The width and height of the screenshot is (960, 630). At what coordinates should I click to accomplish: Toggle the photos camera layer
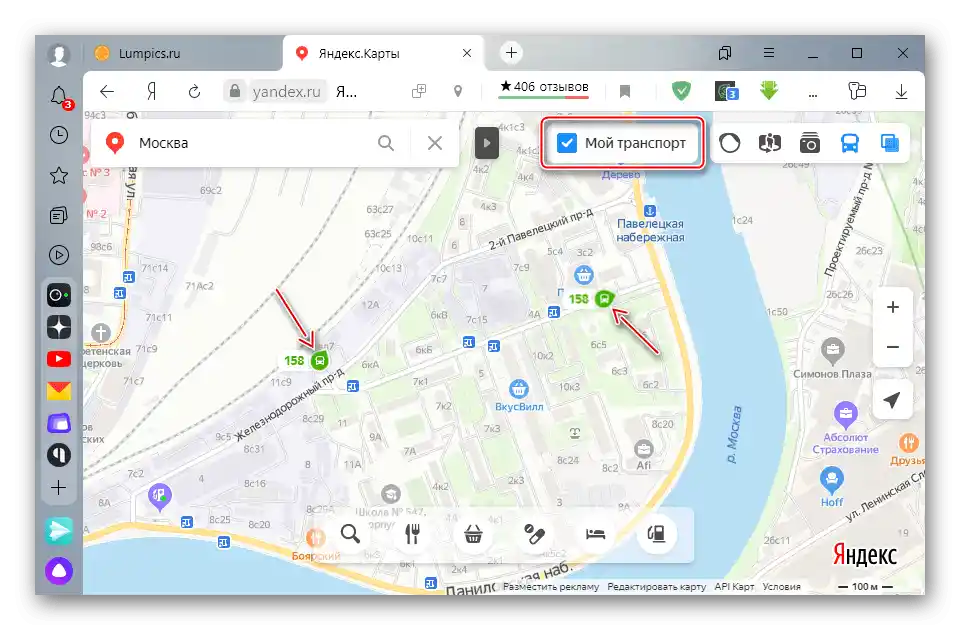coord(809,143)
